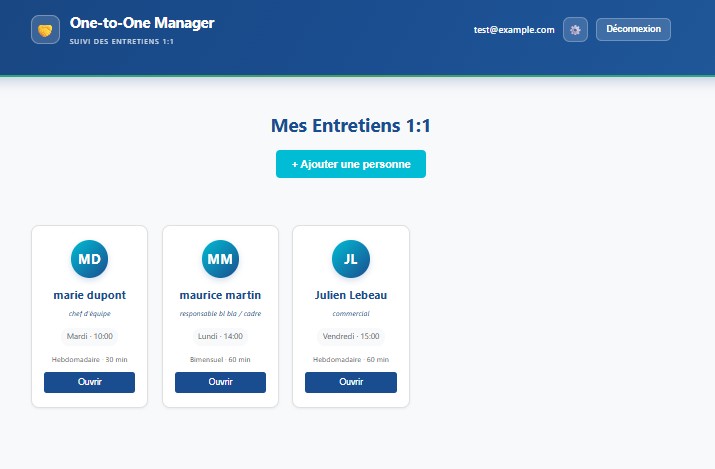Click the handshake app logo icon
Screen dimensions: 715x469
[45, 30]
